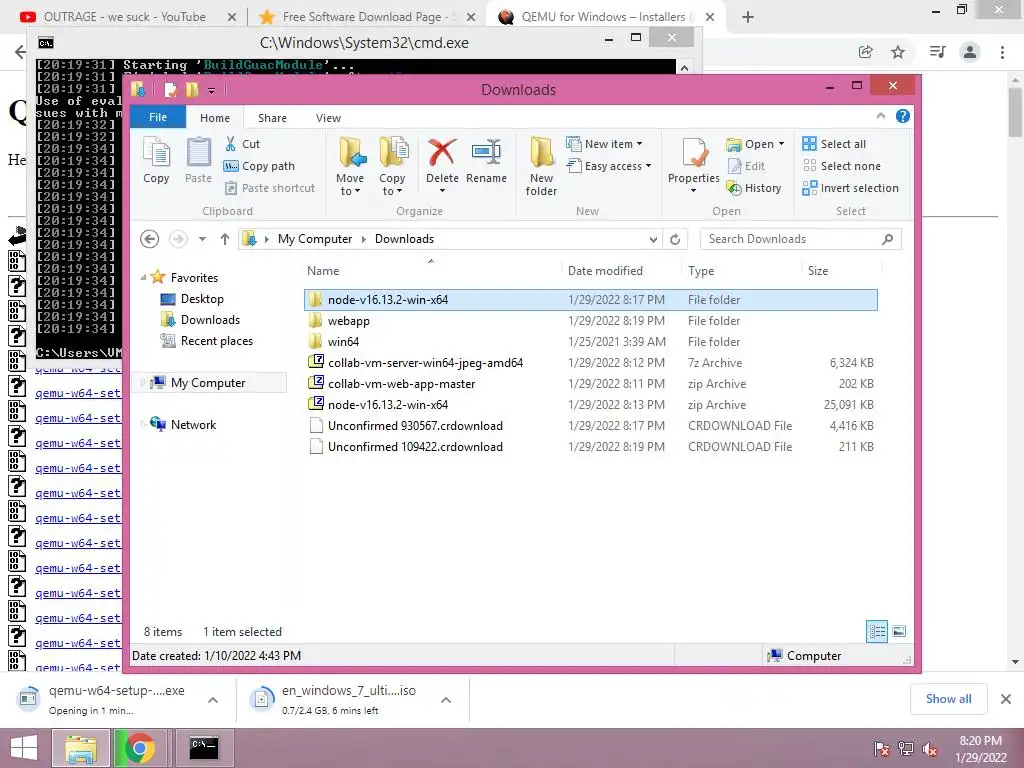Viewport: 1024px width, 768px height.
Task: Open Explorer Help question mark icon
Action: pyautogui.click(x=903, y=116)
